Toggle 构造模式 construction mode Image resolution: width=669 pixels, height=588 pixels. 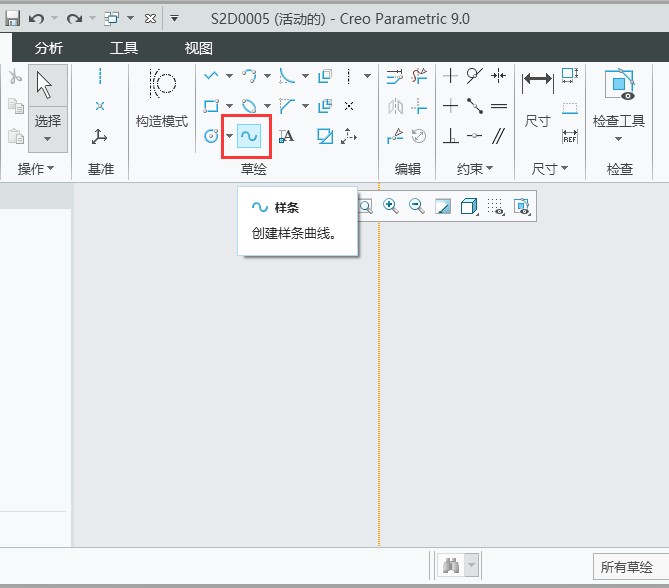(162, 98)
